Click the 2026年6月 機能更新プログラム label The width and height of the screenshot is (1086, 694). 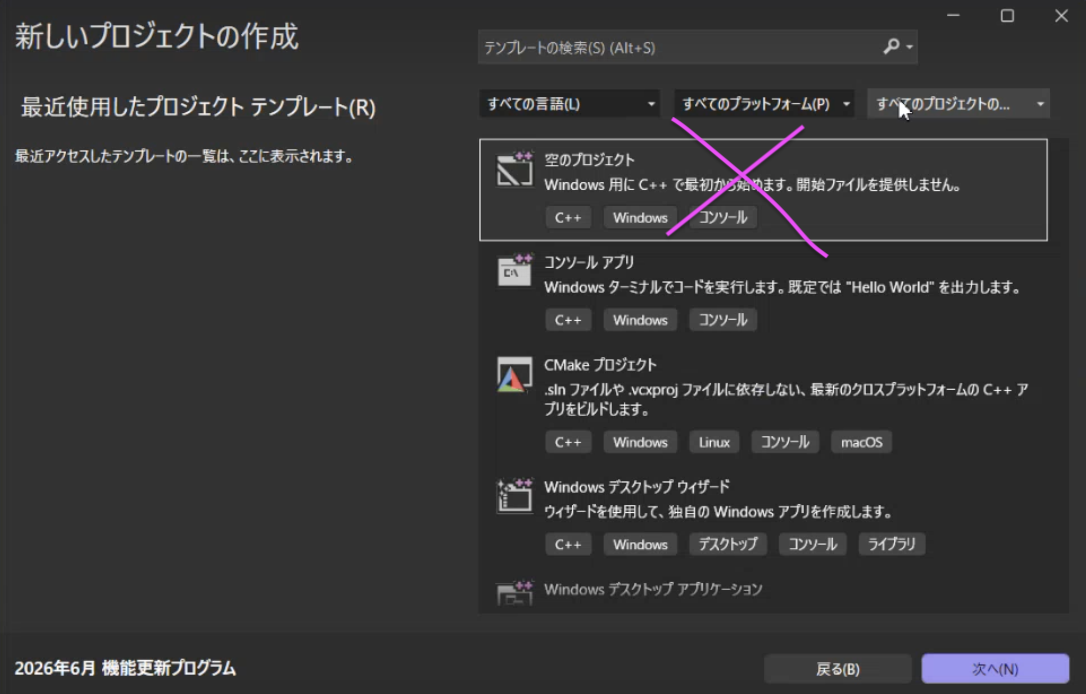[125, 668]
